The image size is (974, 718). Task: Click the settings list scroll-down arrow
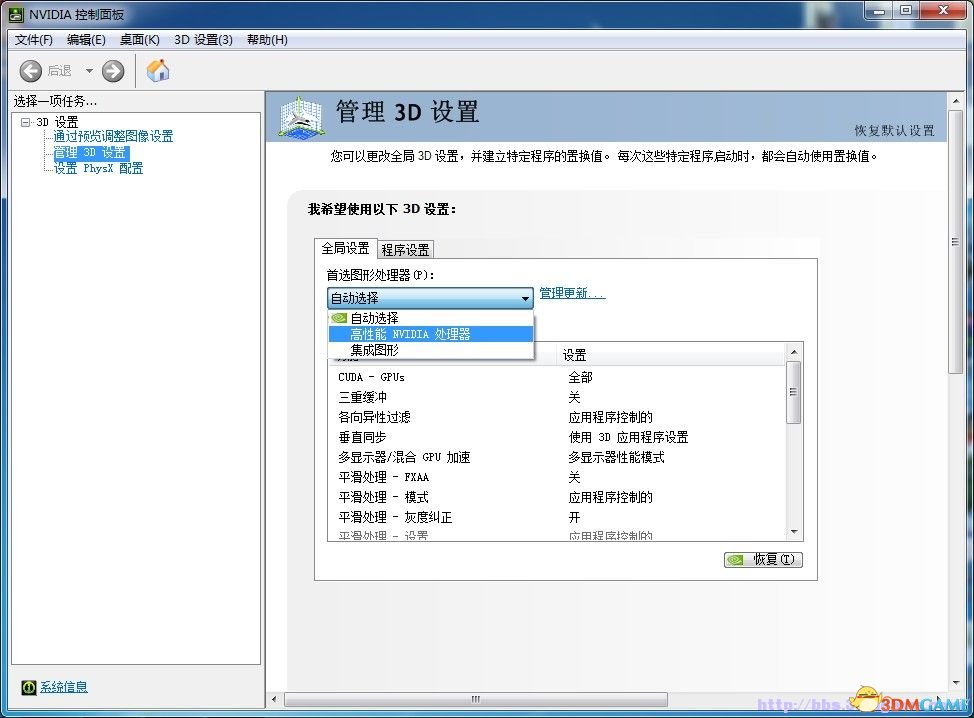coord(794,532)
